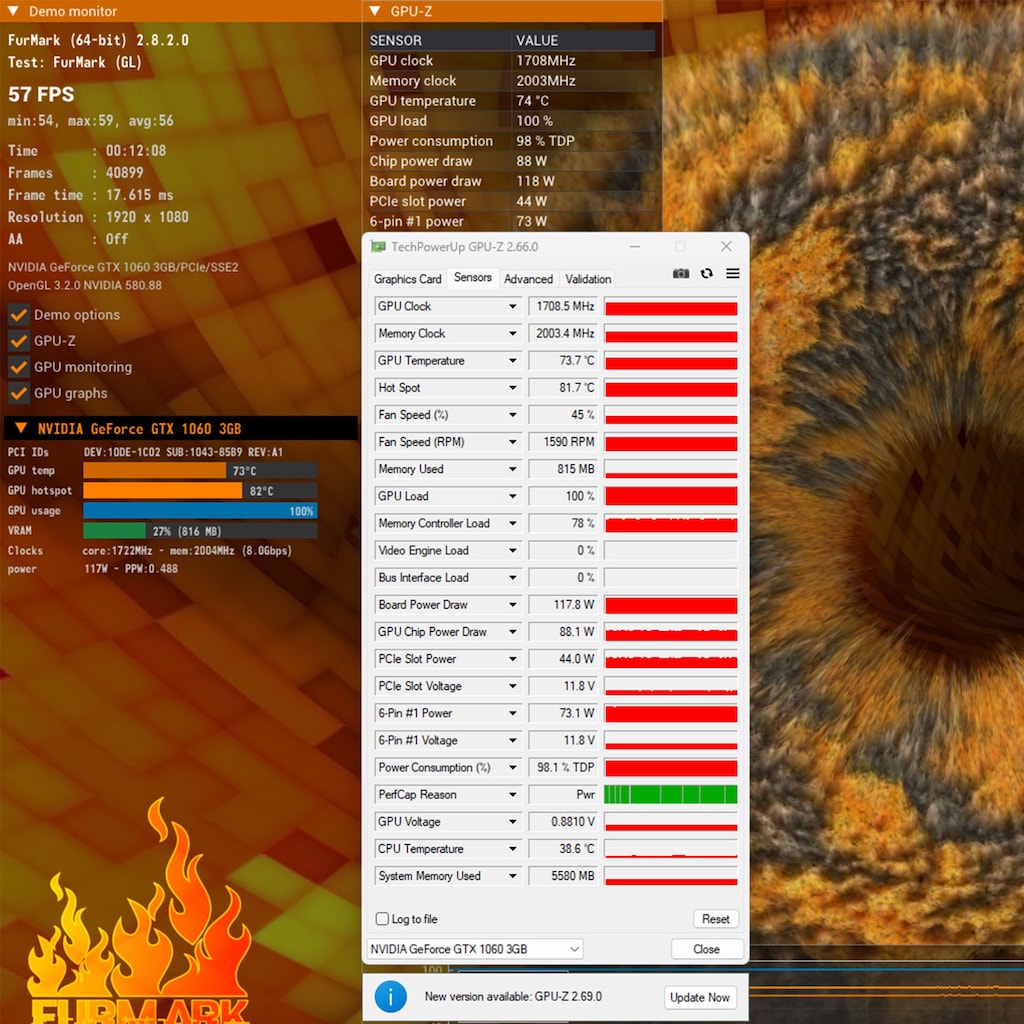Switch to the Advanced tab
This screenshot has height=1024, width=1024.
coord(528,279)
